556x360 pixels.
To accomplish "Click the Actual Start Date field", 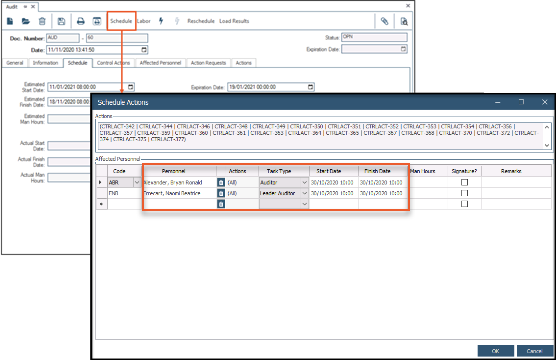I will [x=69, y=146].
